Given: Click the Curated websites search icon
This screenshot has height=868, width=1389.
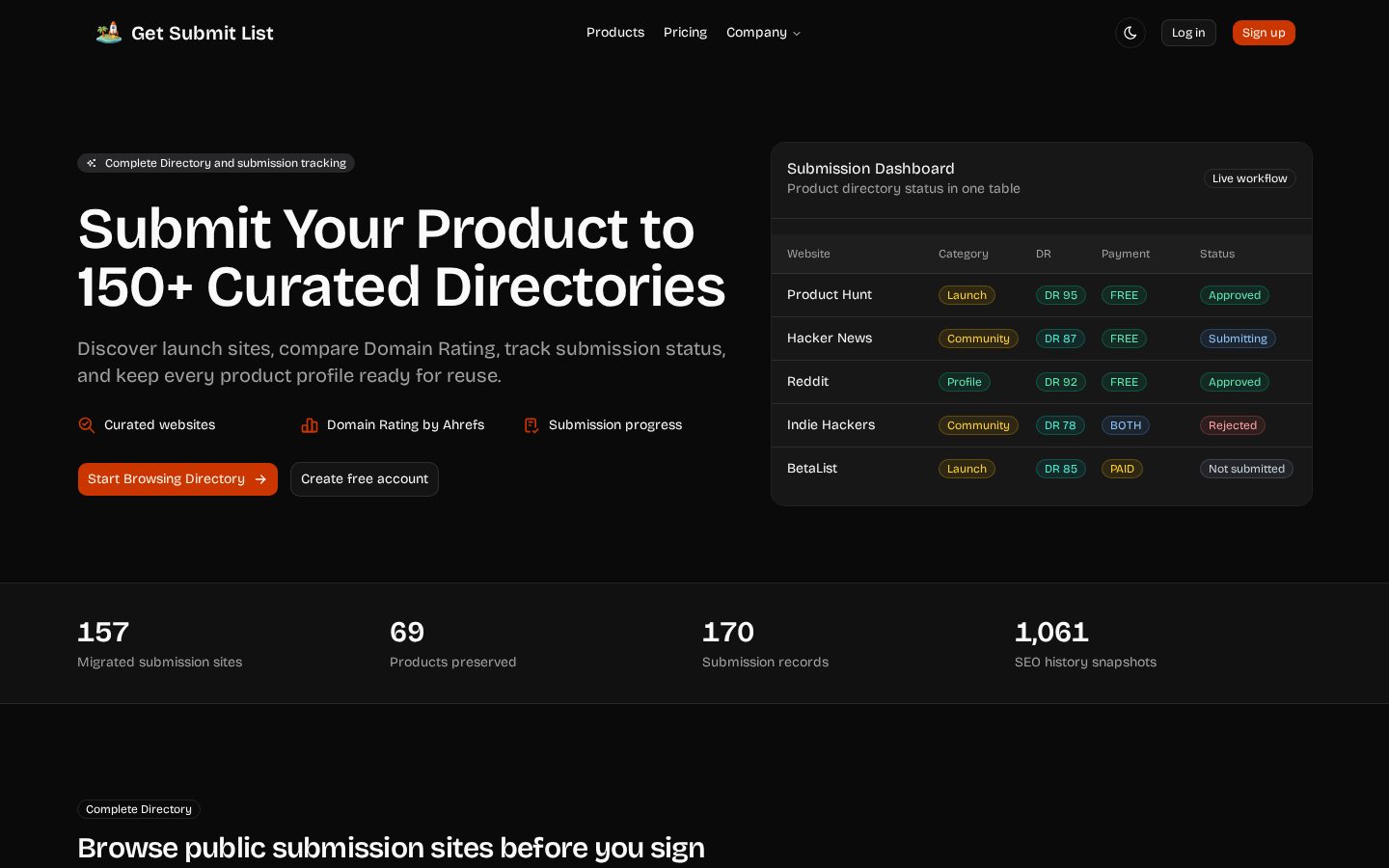Looking at the screenshot, I should (x=87, y=425).
